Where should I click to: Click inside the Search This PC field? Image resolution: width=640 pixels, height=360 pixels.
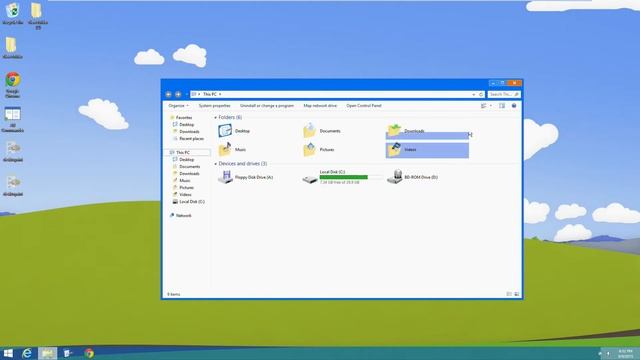[504, 94]
